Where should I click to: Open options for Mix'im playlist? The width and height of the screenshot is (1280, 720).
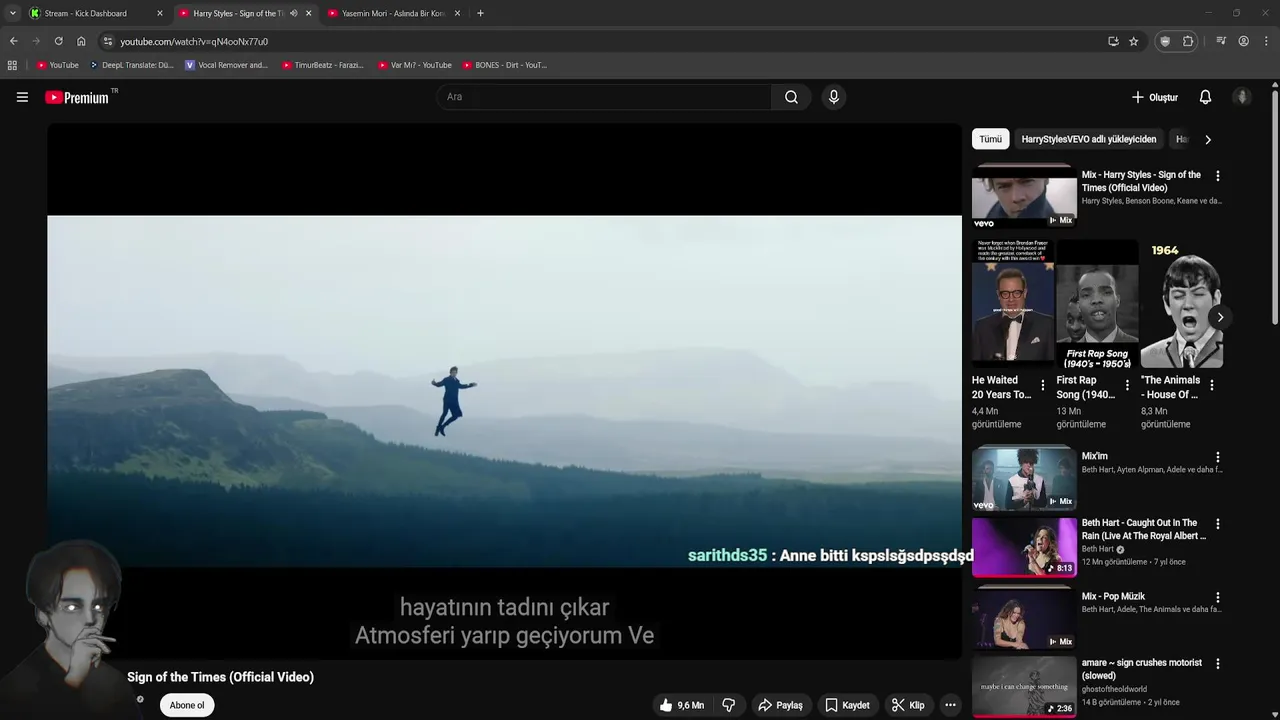point(1217,457)
